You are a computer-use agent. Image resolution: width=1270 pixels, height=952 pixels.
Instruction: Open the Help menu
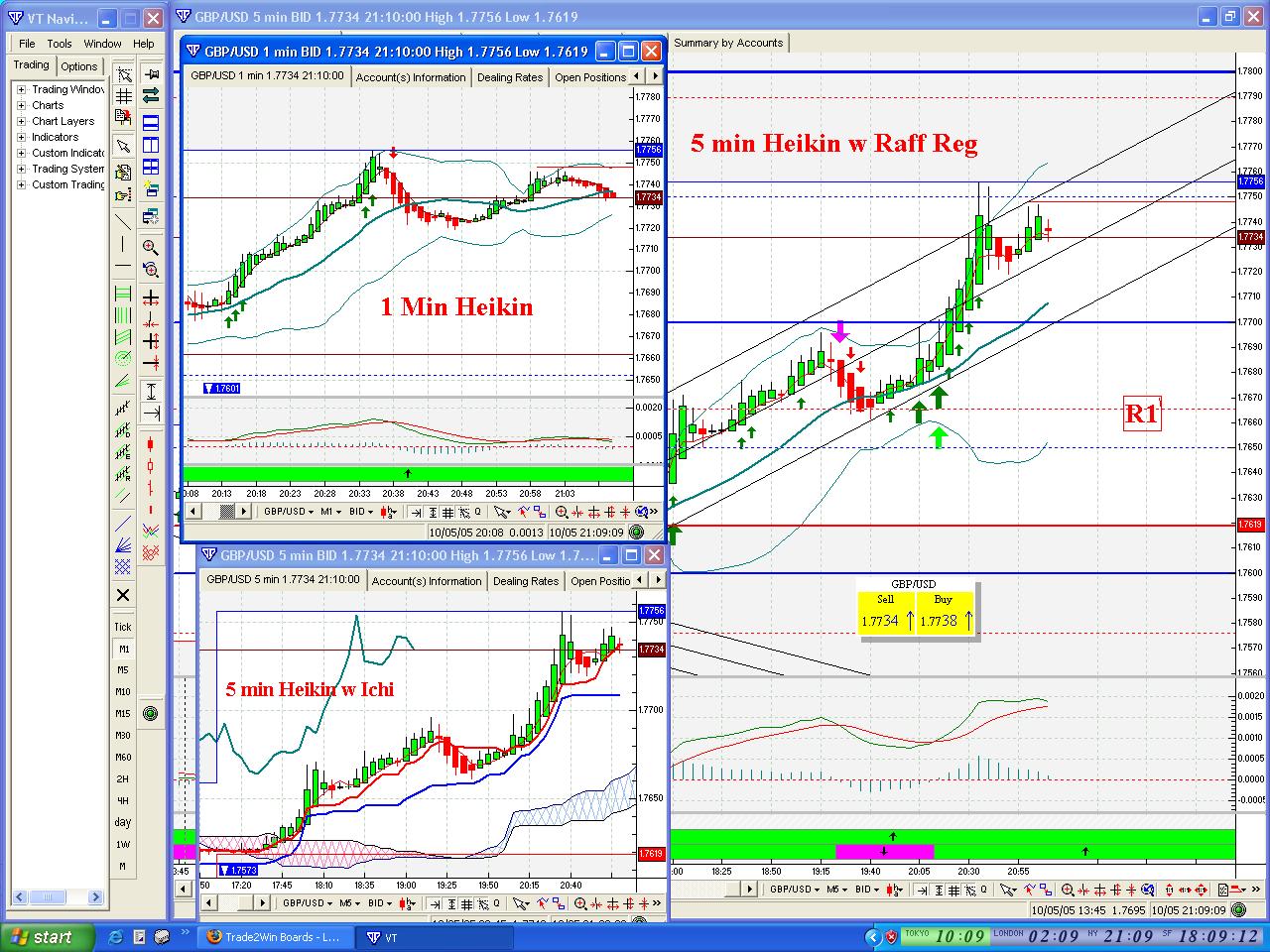click(x=144, y=44)
